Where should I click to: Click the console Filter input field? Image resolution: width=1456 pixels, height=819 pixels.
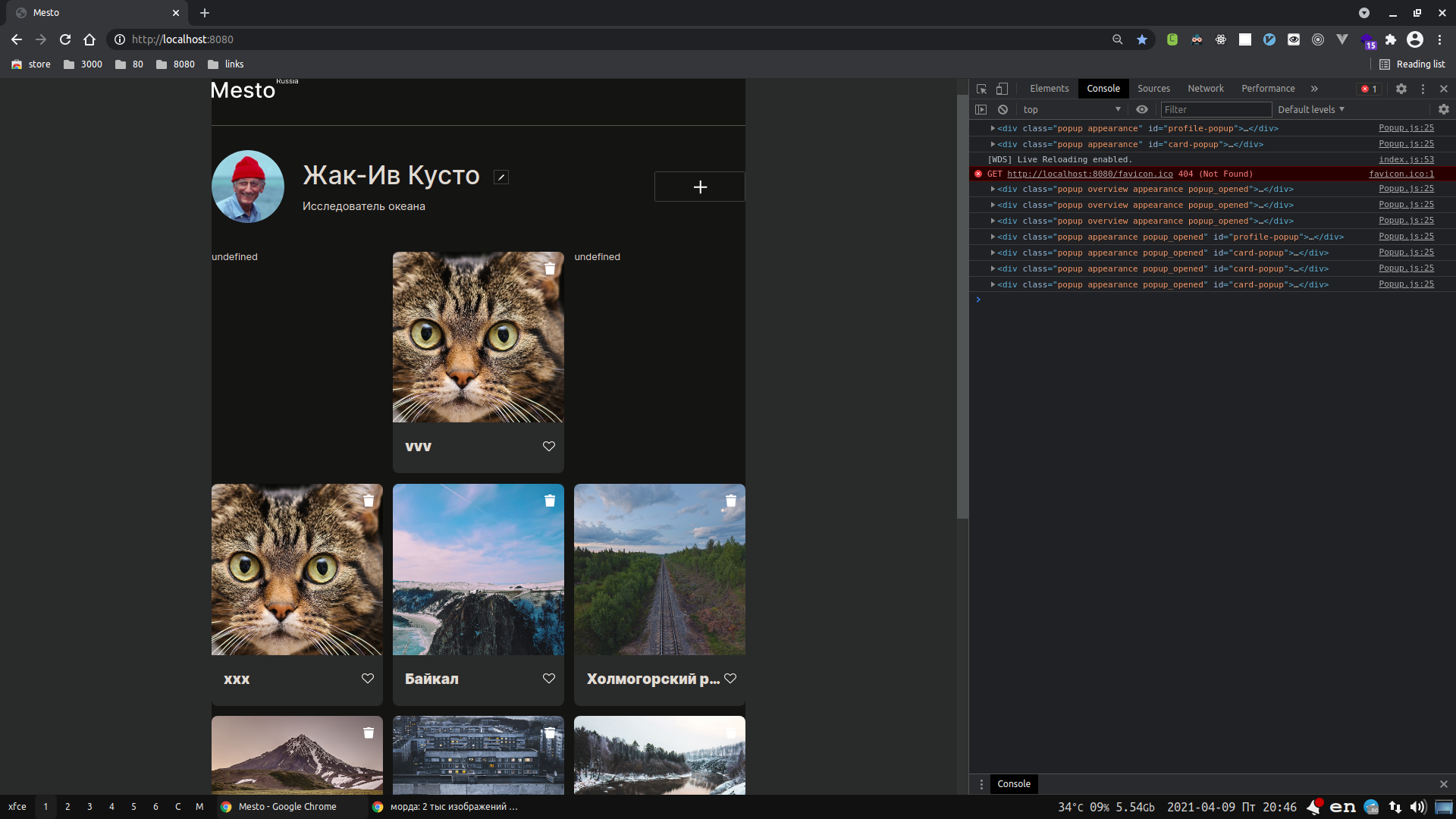[x=1216, y=109]
